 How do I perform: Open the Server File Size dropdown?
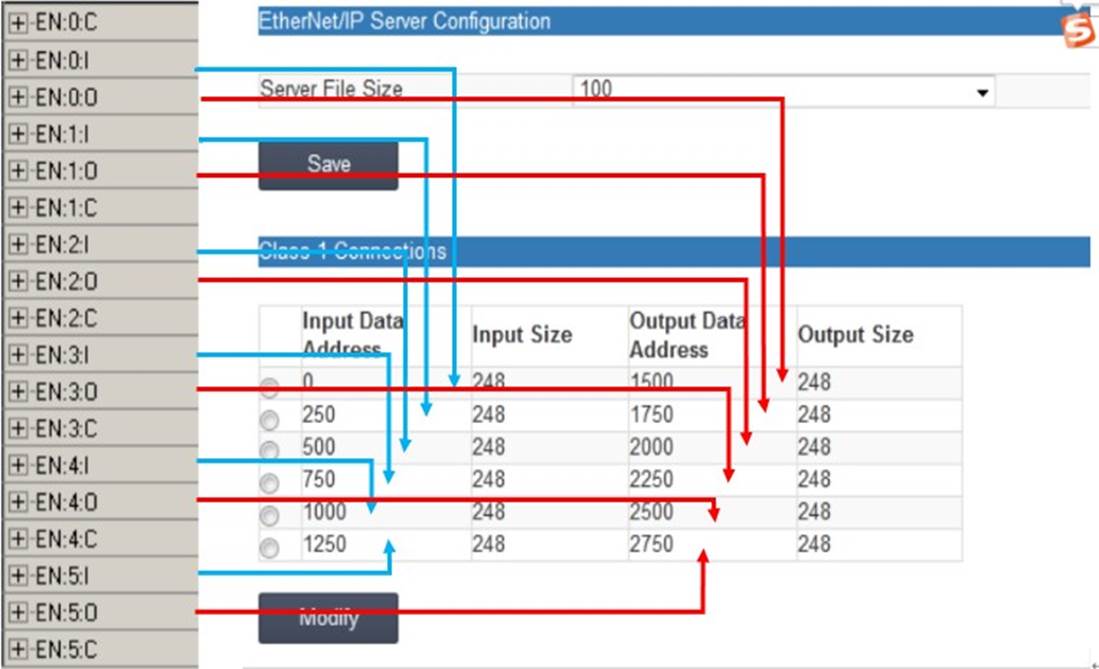[783, 91]
